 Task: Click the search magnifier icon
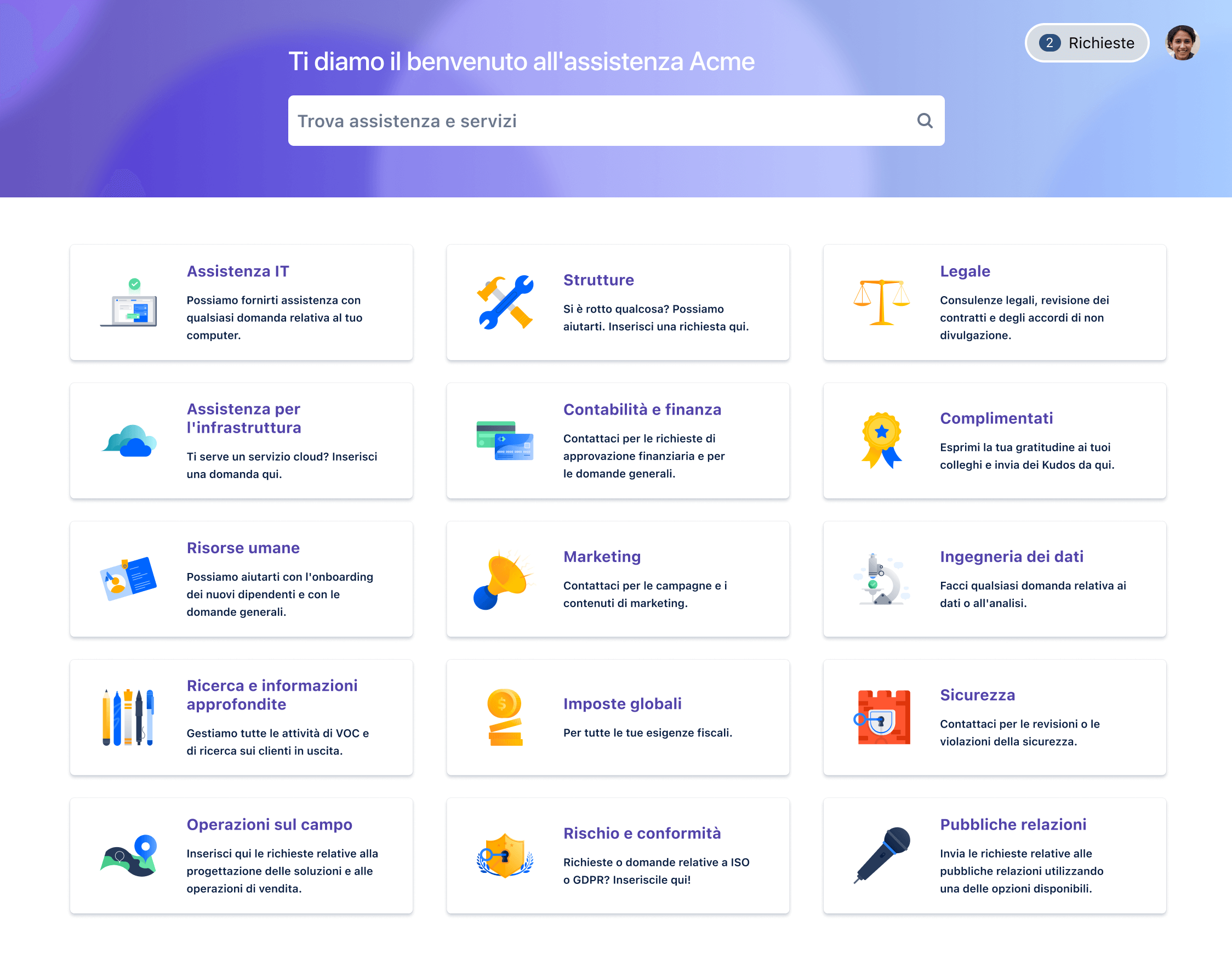(924, 121)
